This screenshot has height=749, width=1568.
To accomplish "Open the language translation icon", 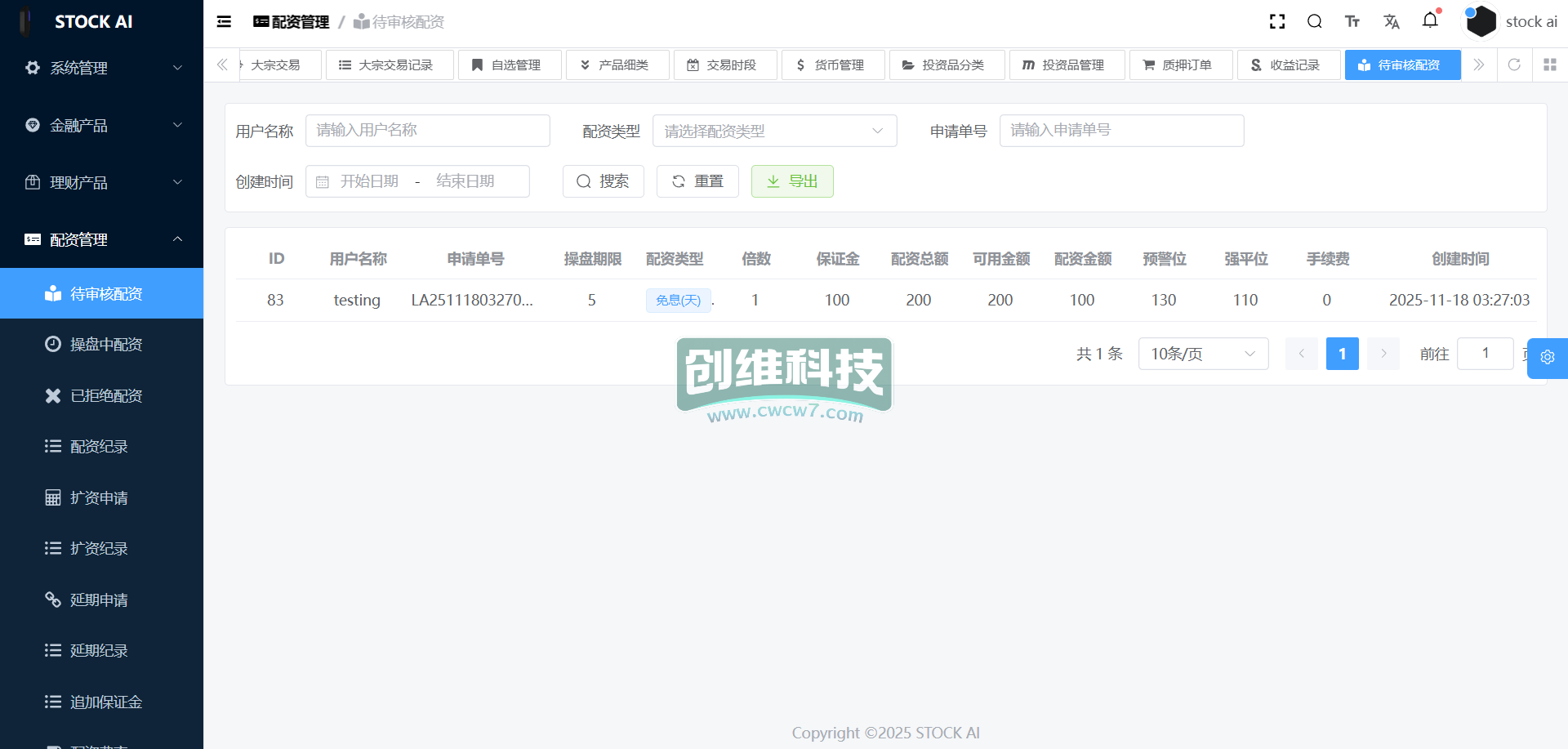I will [x=1392, y=22].
